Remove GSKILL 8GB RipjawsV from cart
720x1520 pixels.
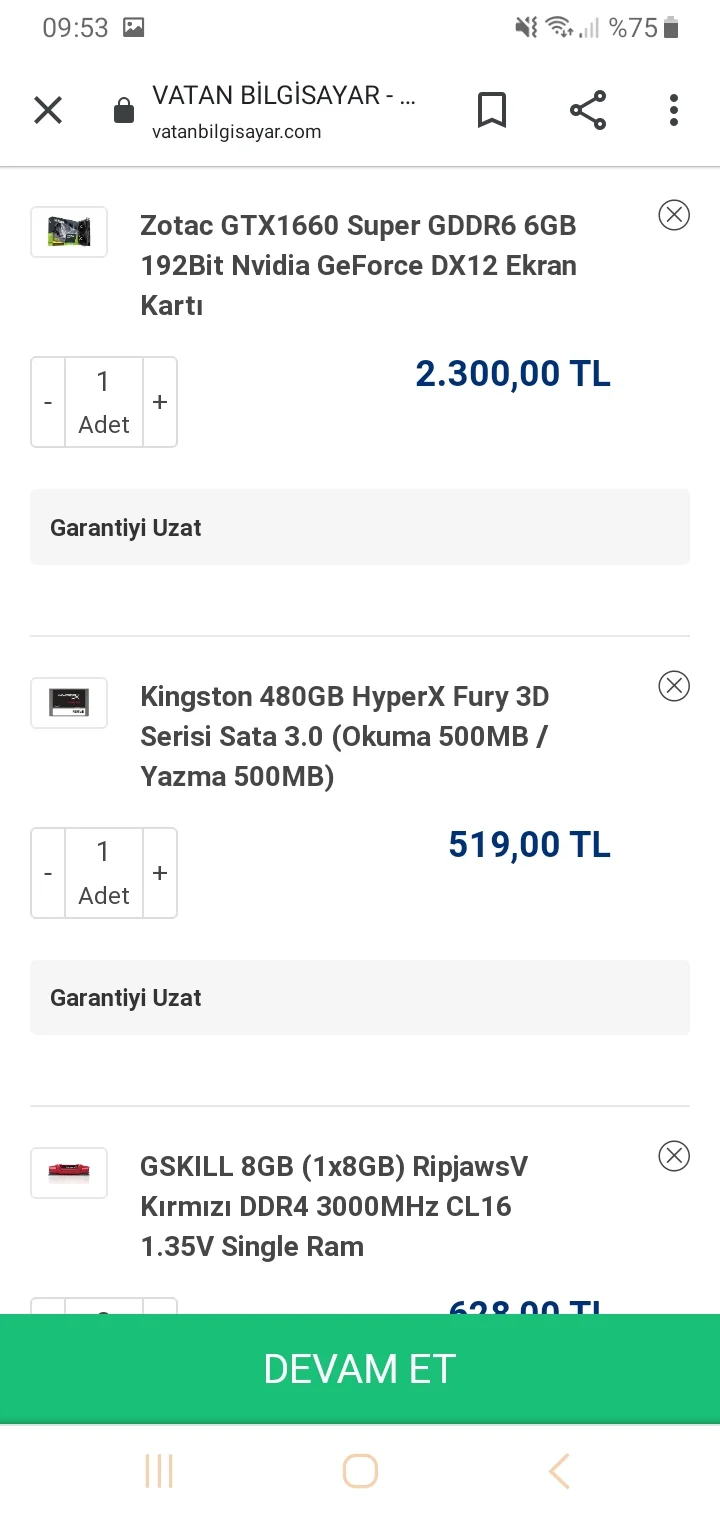point(674,1156)
